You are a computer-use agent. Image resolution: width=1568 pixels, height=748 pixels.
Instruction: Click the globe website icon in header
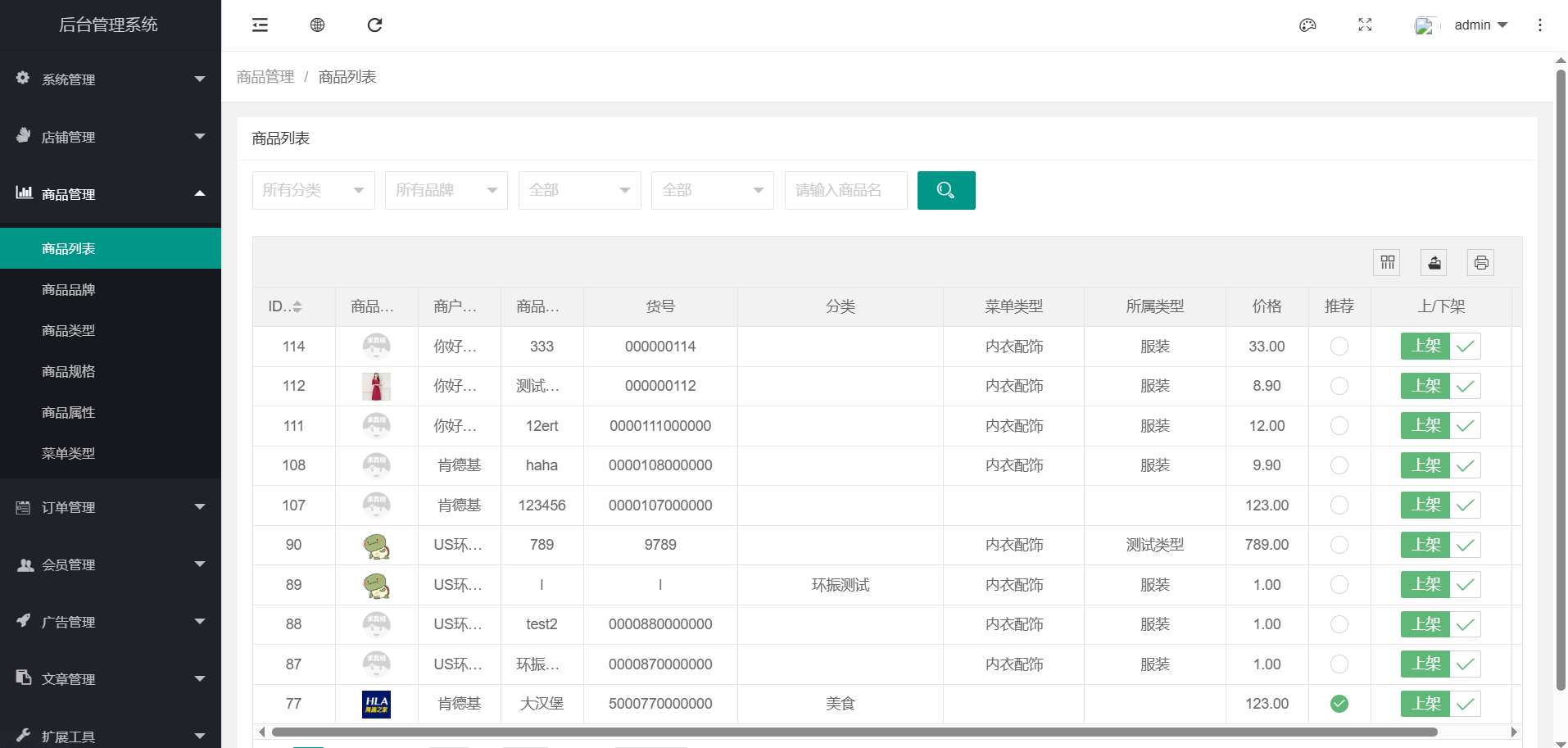point(317,25)
